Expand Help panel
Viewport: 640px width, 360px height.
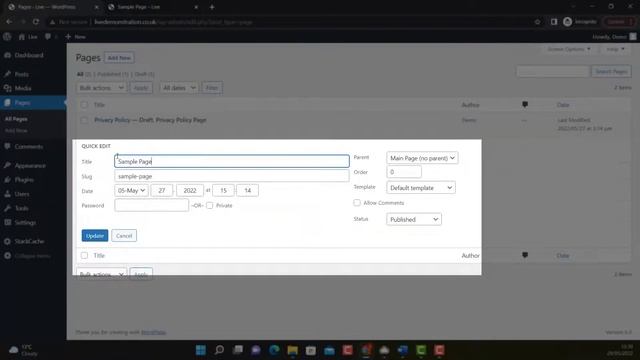tap(615, 49)
